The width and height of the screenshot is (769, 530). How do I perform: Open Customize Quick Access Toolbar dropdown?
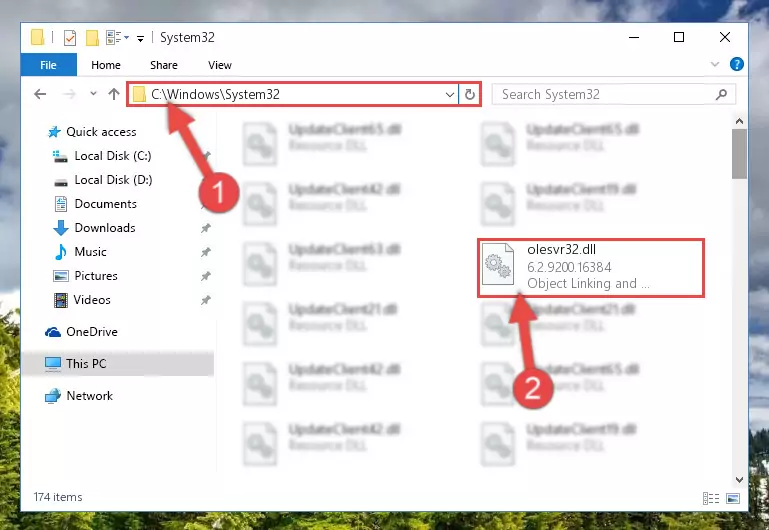coord(141,38)
